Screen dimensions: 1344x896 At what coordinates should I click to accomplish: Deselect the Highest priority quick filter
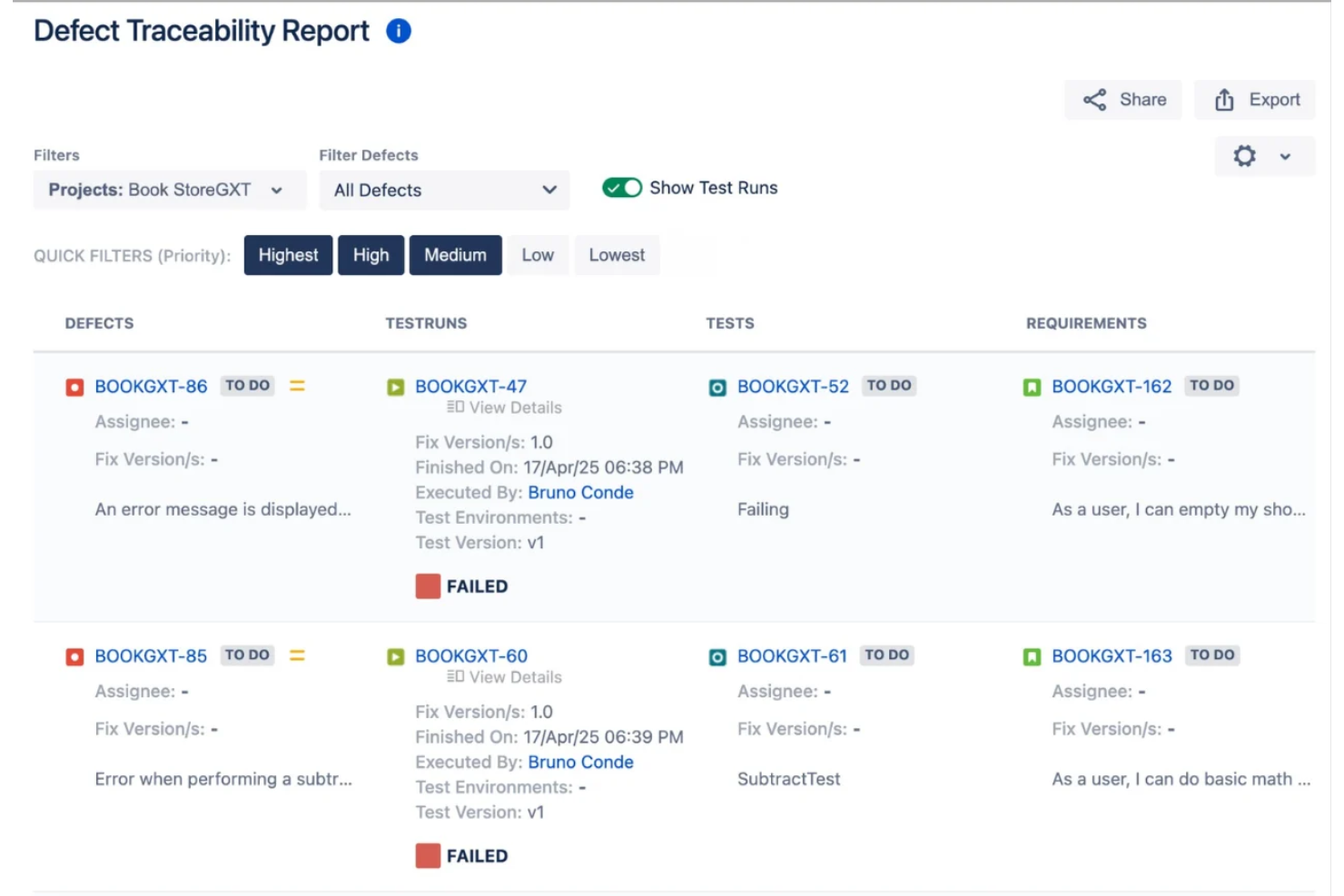pos(288,255)
